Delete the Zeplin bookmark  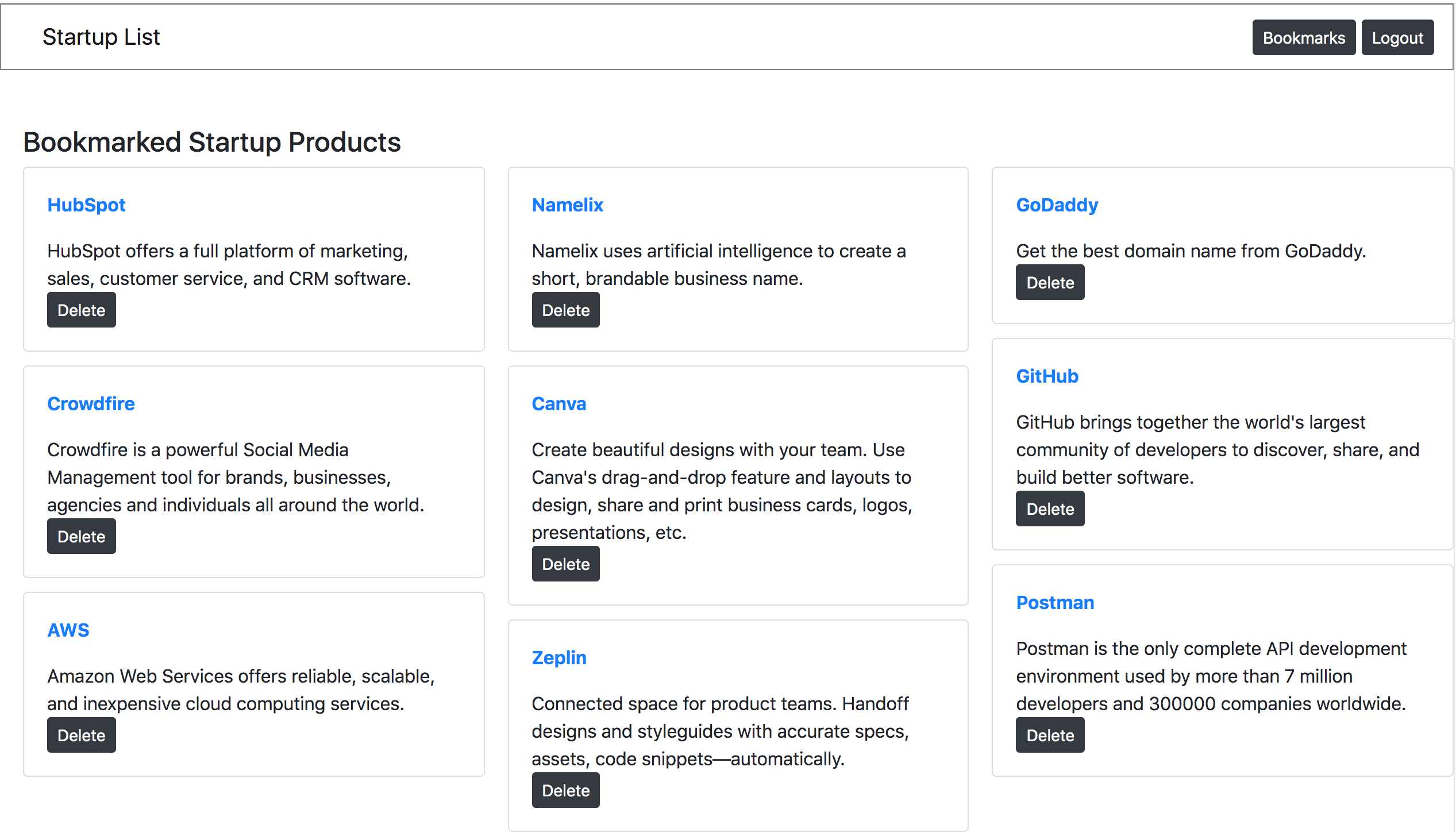point(565,790)
